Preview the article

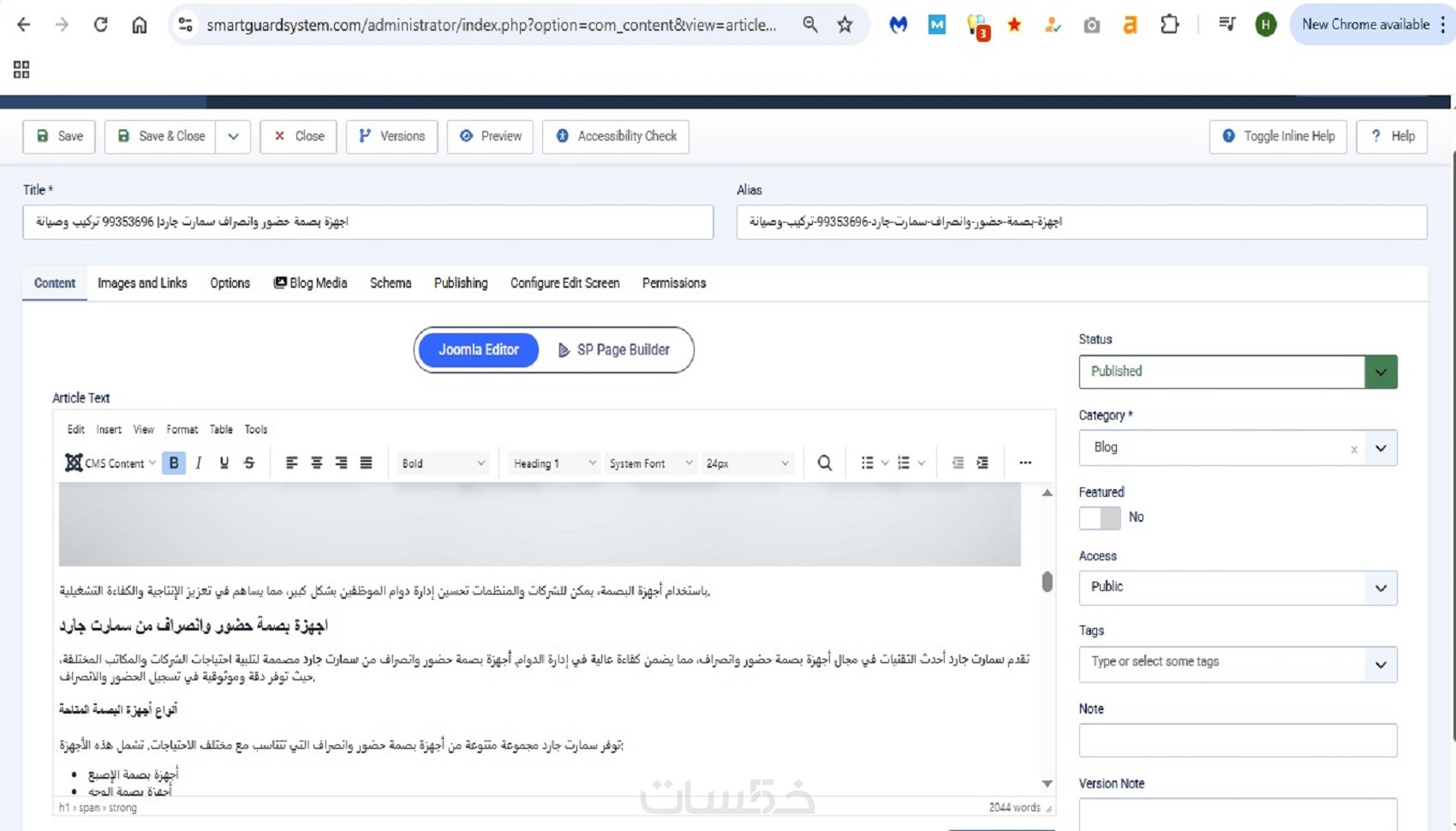490,136
